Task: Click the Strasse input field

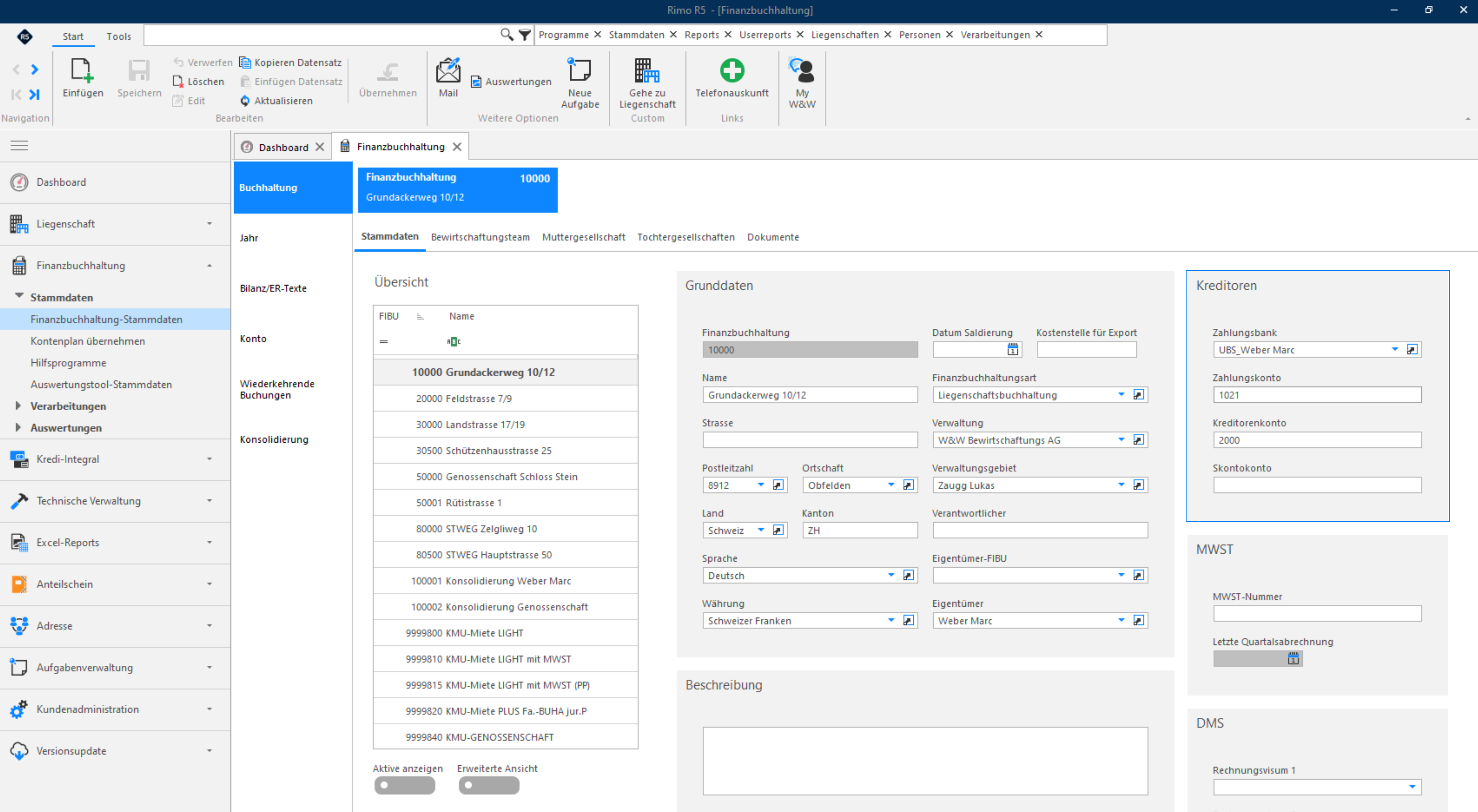Action: tap(809, 440)
